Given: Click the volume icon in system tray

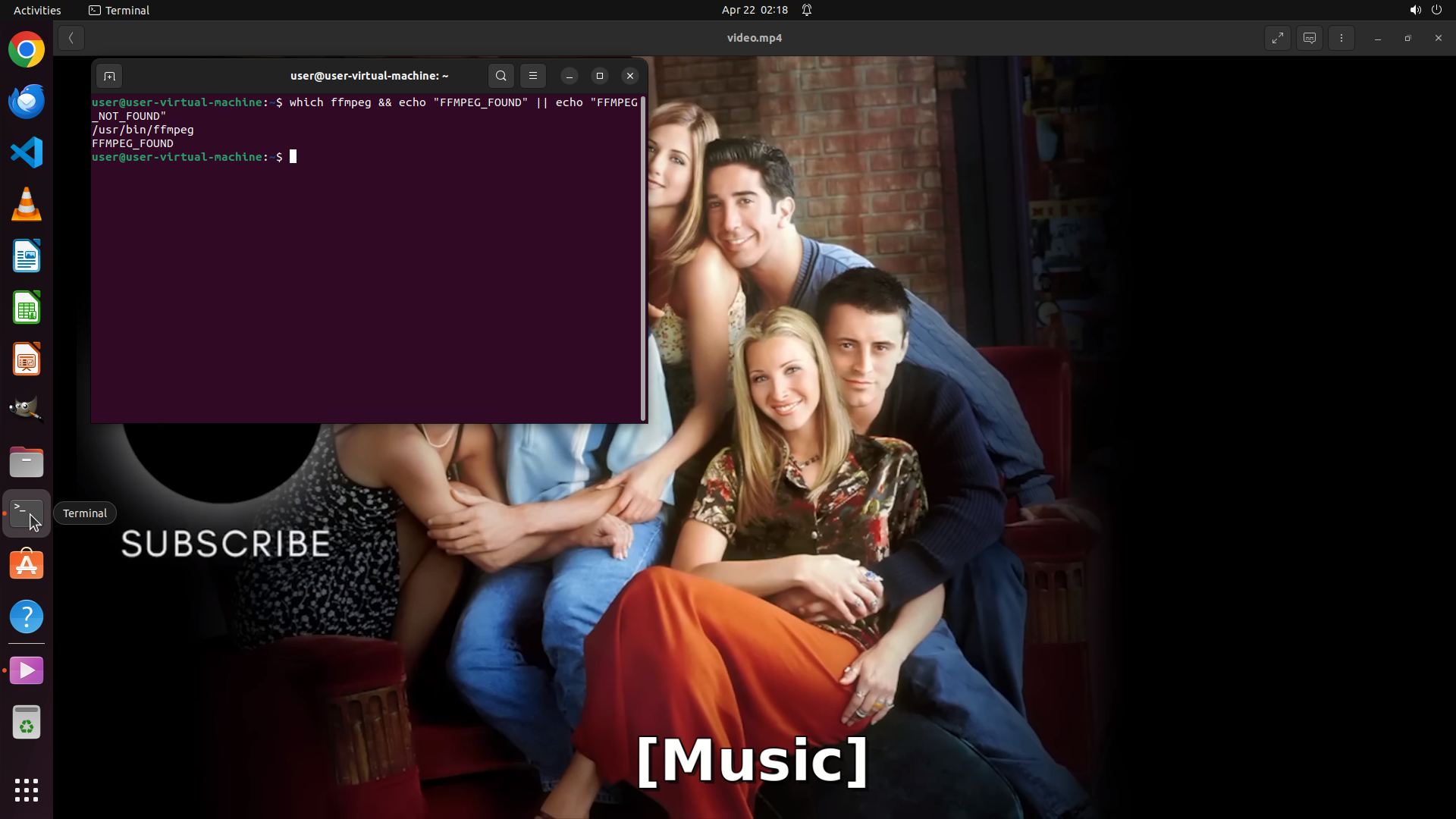Looking at the screenshot, I should point(1415,10).
